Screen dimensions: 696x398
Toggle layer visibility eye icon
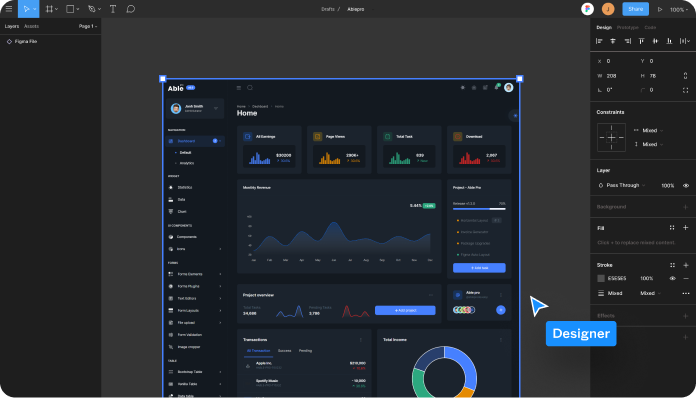[x=686, y=185]
